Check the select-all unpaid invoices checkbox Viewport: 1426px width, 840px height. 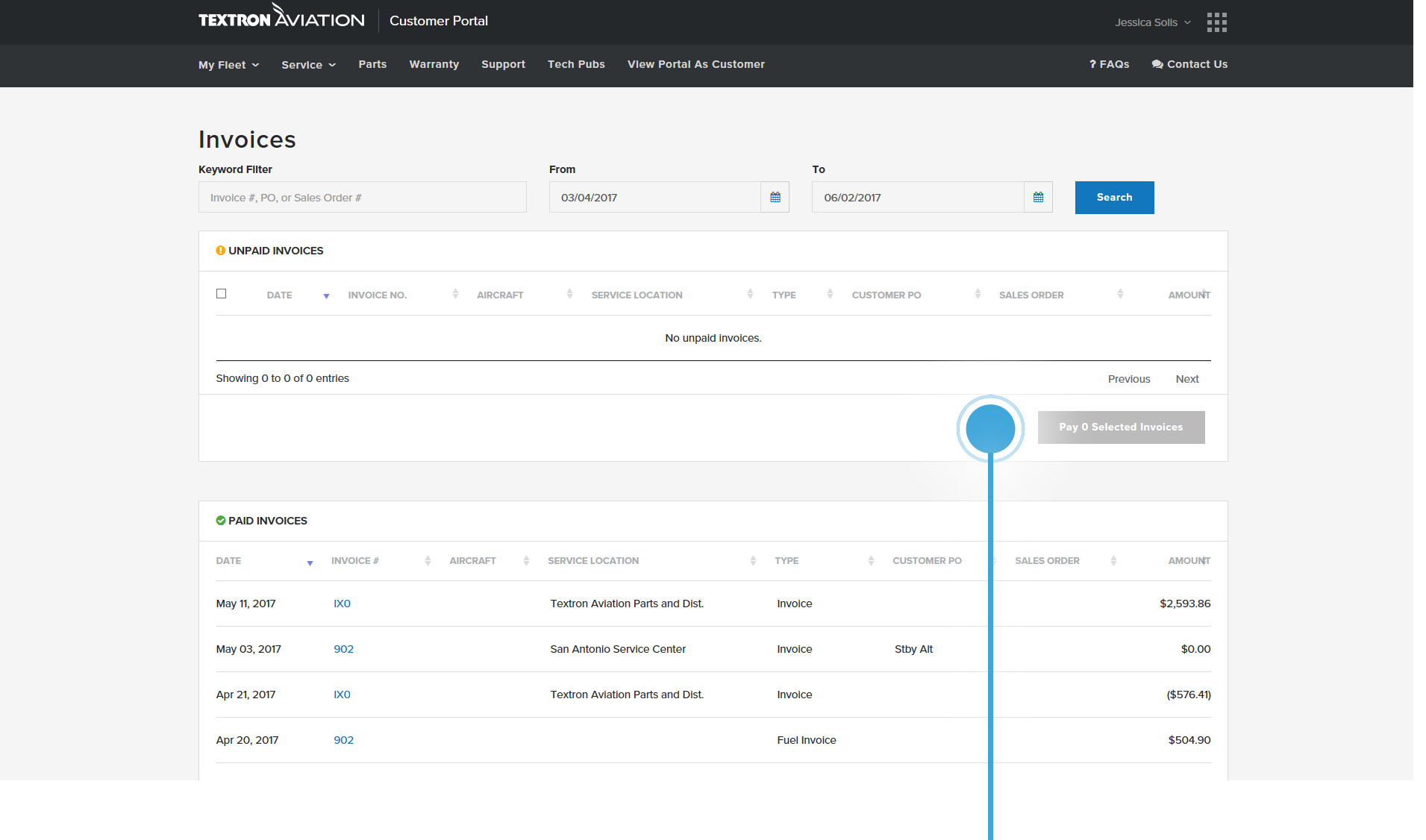point(221,294)
